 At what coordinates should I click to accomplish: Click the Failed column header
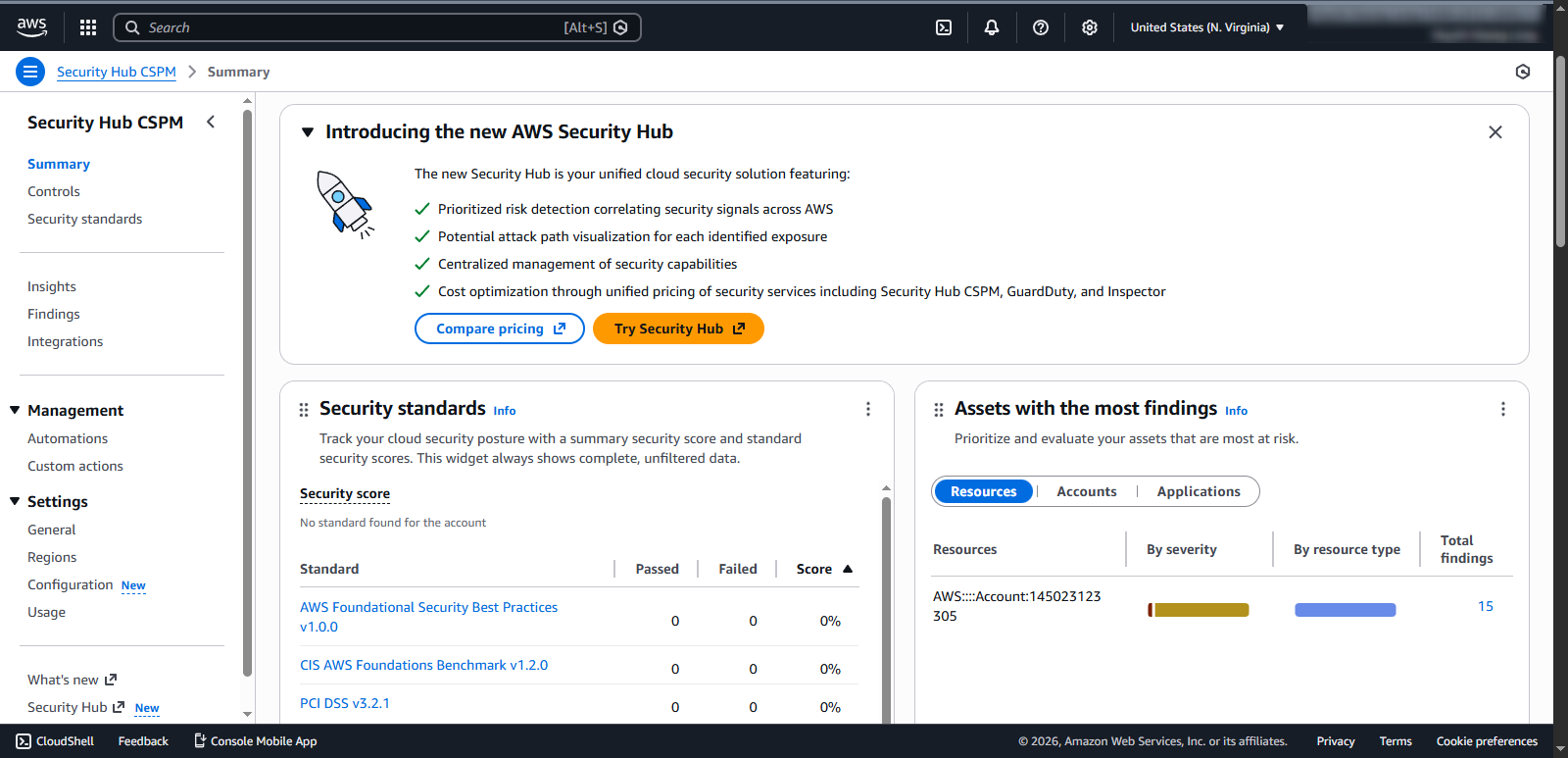coord(738,569)
